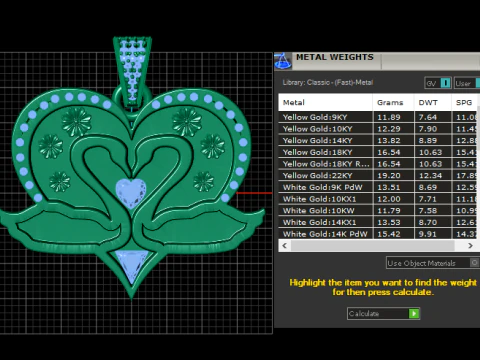The width and height of the screenshot is (480, 360).
Task: Select the White Gold:14KX1 row
Action: [x=378, y=222]
